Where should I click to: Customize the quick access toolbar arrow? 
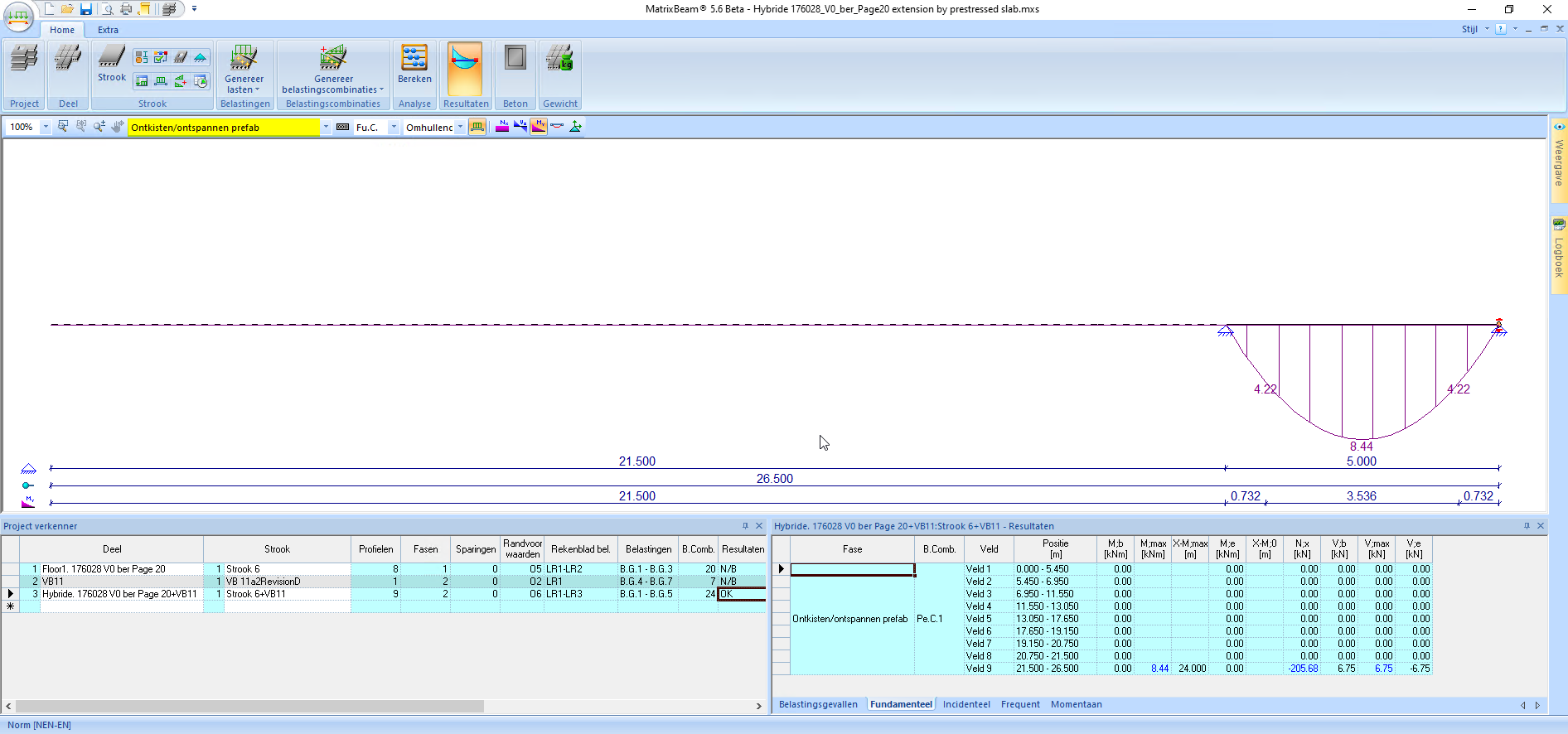pyautogui.click(x=195, y=9)
